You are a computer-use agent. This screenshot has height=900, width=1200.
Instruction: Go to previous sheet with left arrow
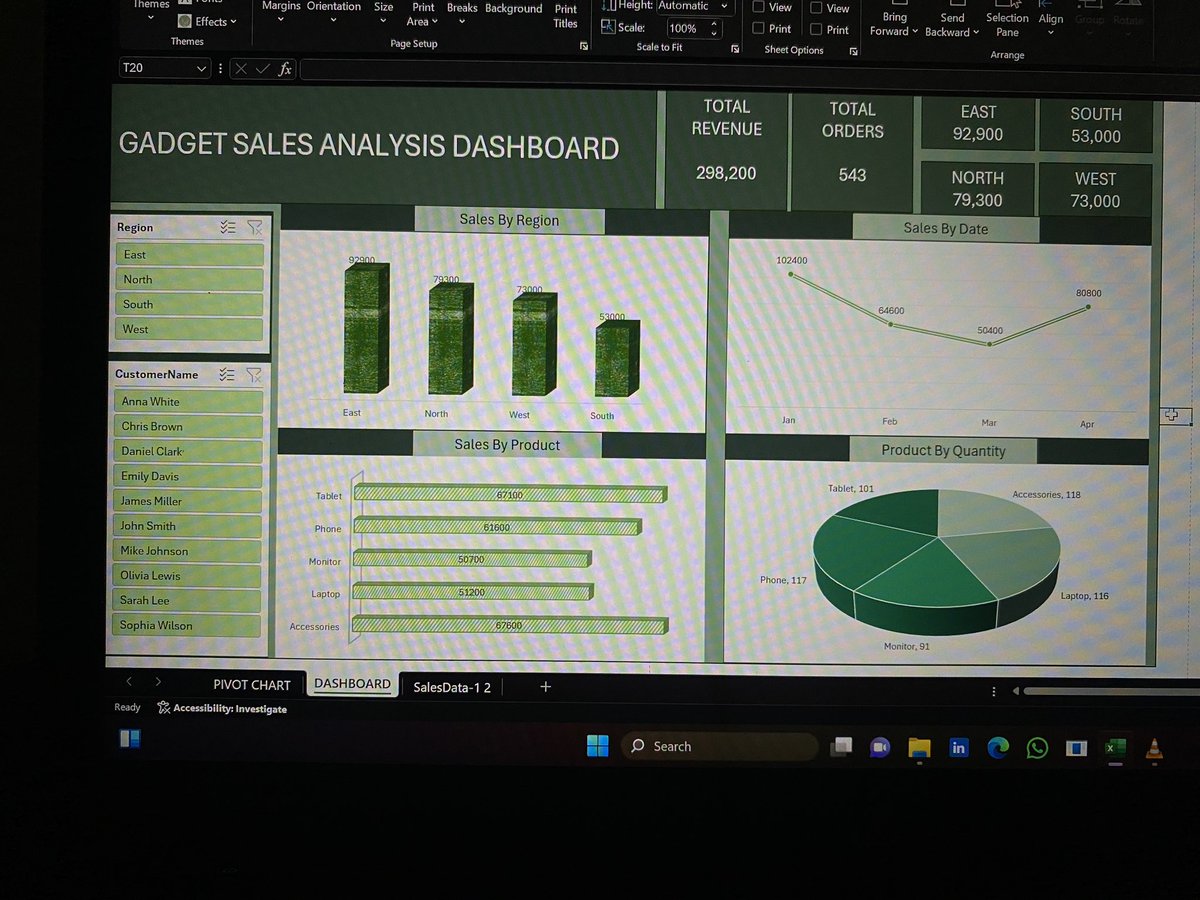click(128, 681)
